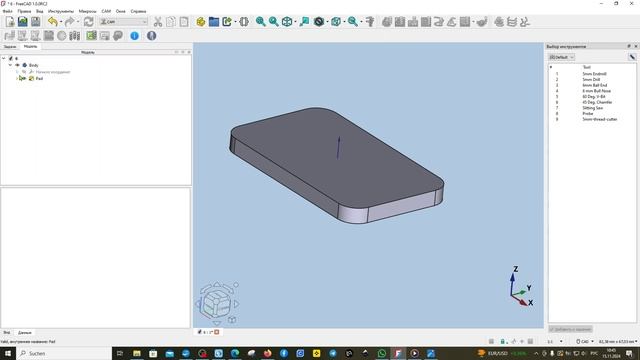The image size is (640, 360).
Task: Toggle visibility of the Origin item
Action: (x=24, y=71)
